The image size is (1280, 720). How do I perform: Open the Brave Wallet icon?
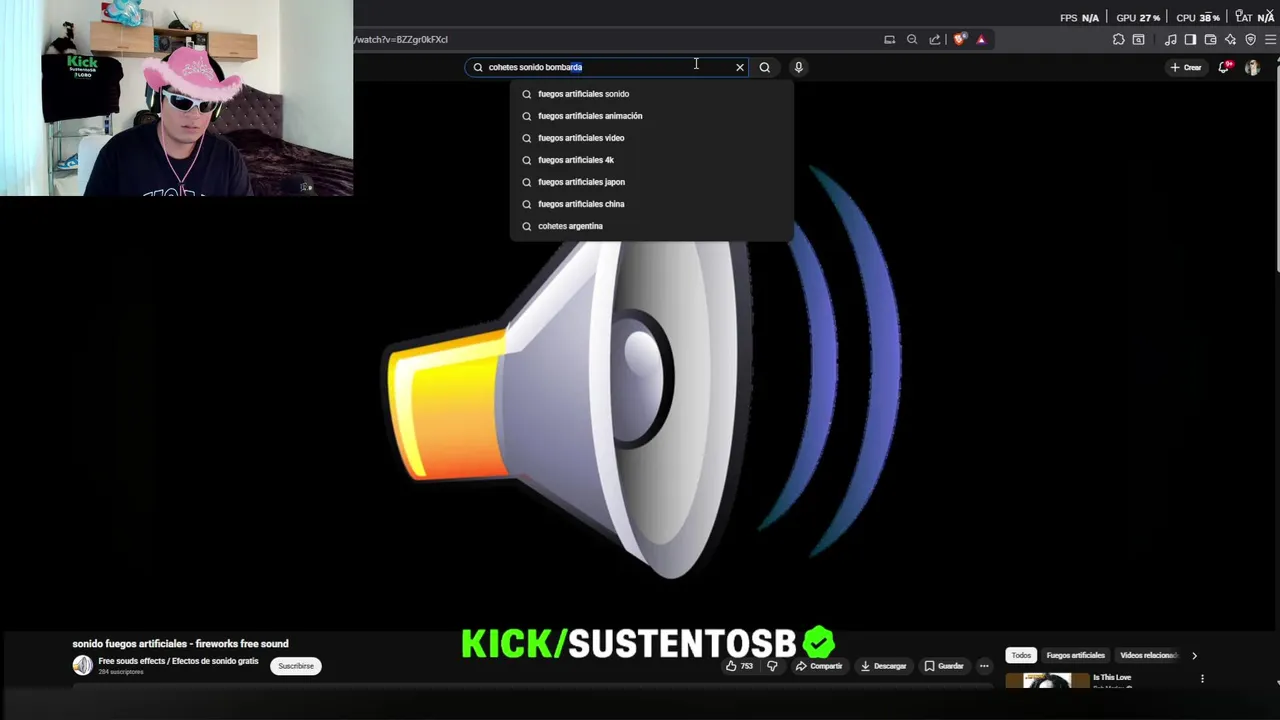(x=1210, y=39)
